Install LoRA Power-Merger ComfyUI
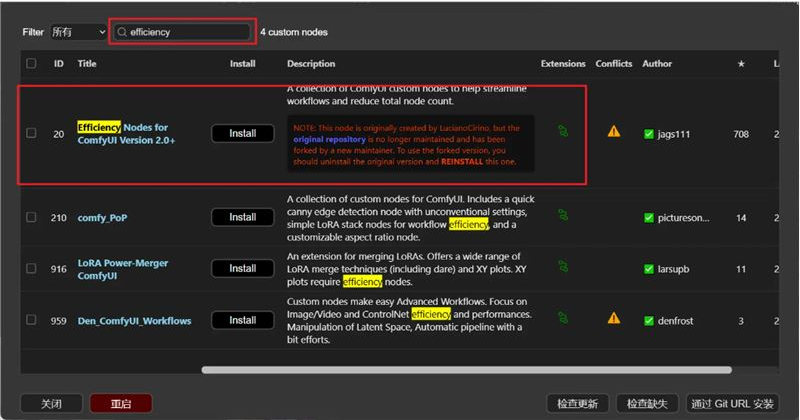This screenshot has width=800, height=420. [242, 268]
